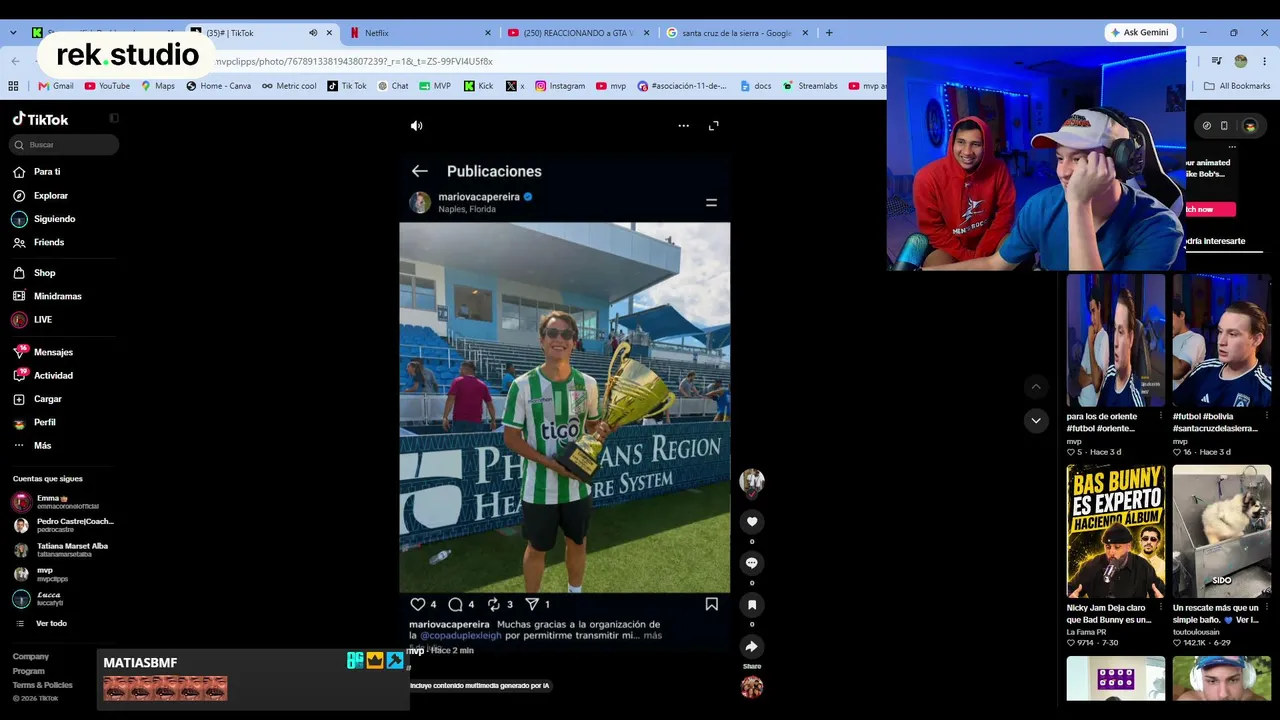Viewport: 1280px width, 720px height.
Task: Enter fullscreen with the expand icon
Action: pos(714,126)
